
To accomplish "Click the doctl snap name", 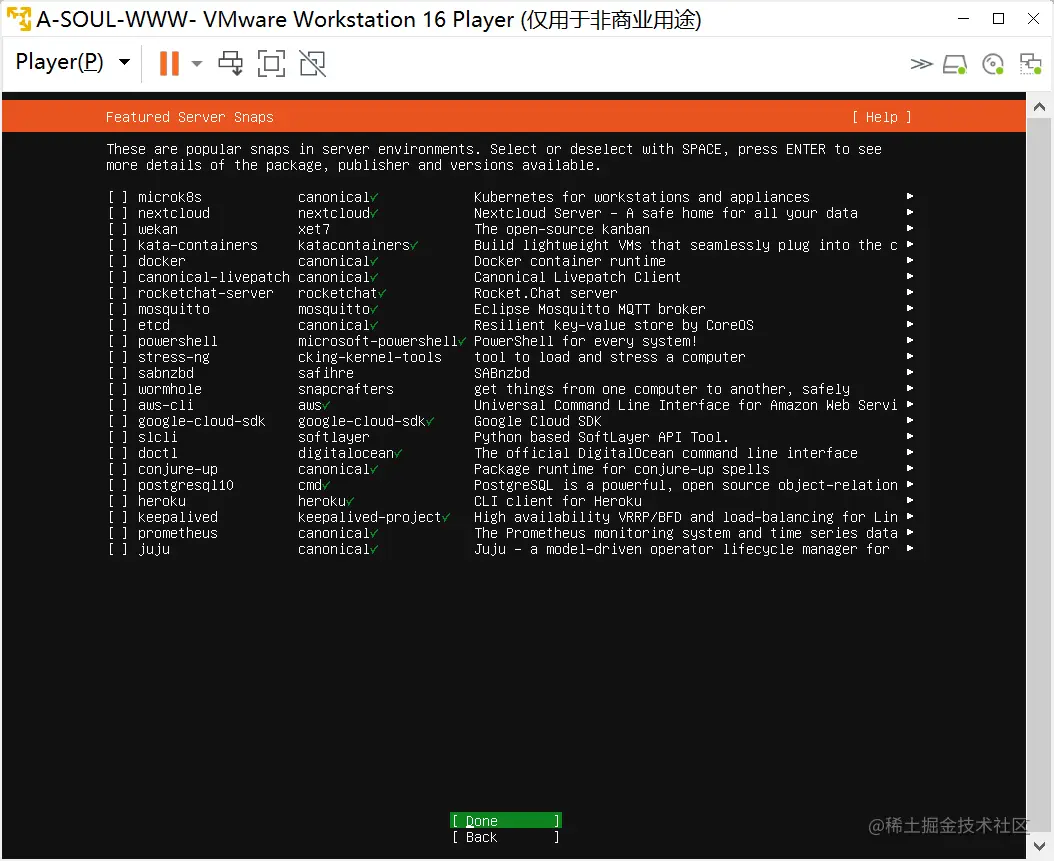I will pyautogui.click(x=157, y=454).
